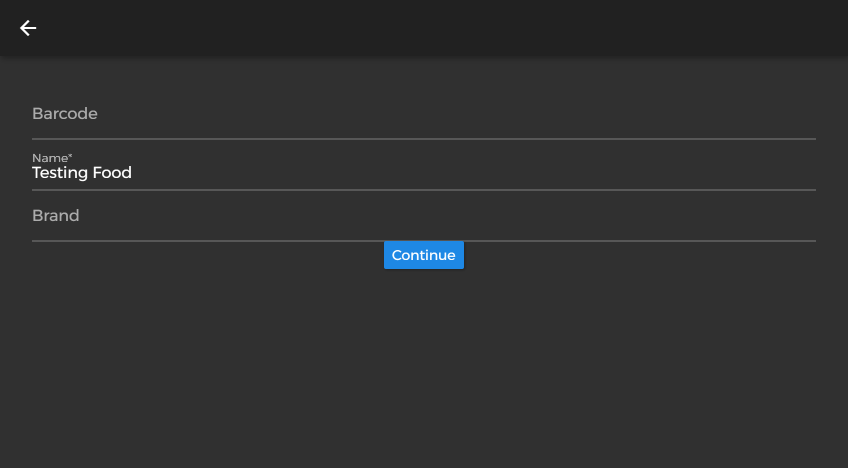This screenshot has height=468, width=848.
Task: Click the Continue button
Action: coord(423,255)
